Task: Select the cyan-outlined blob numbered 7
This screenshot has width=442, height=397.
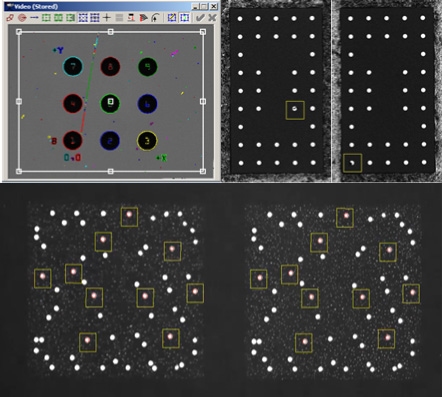Action: pos(73,67)
